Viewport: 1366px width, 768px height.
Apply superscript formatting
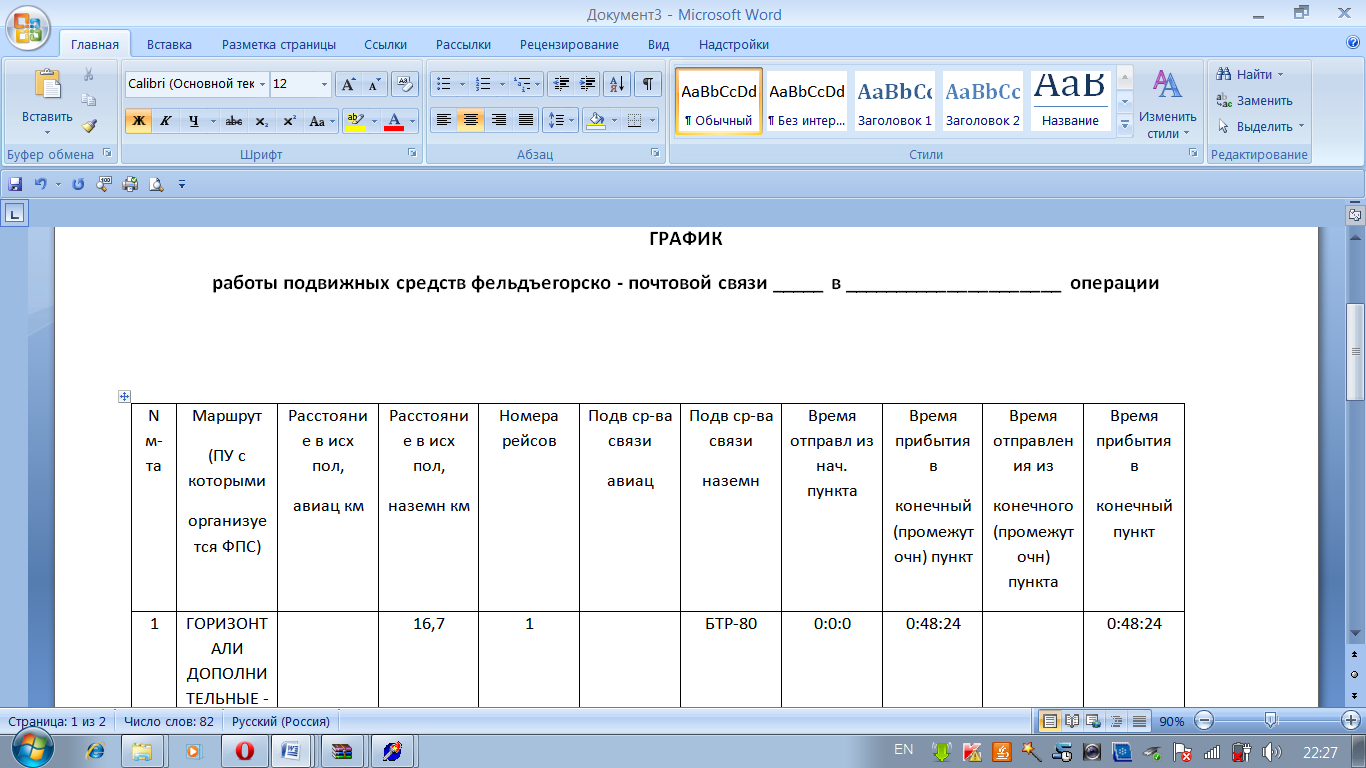click(x=289, y=121)
